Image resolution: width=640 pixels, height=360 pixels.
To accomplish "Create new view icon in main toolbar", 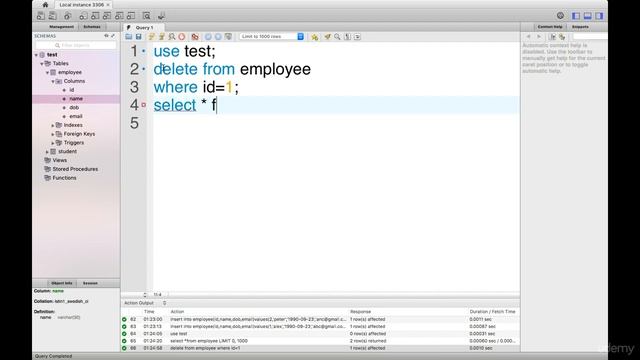I will coord(107,16).
